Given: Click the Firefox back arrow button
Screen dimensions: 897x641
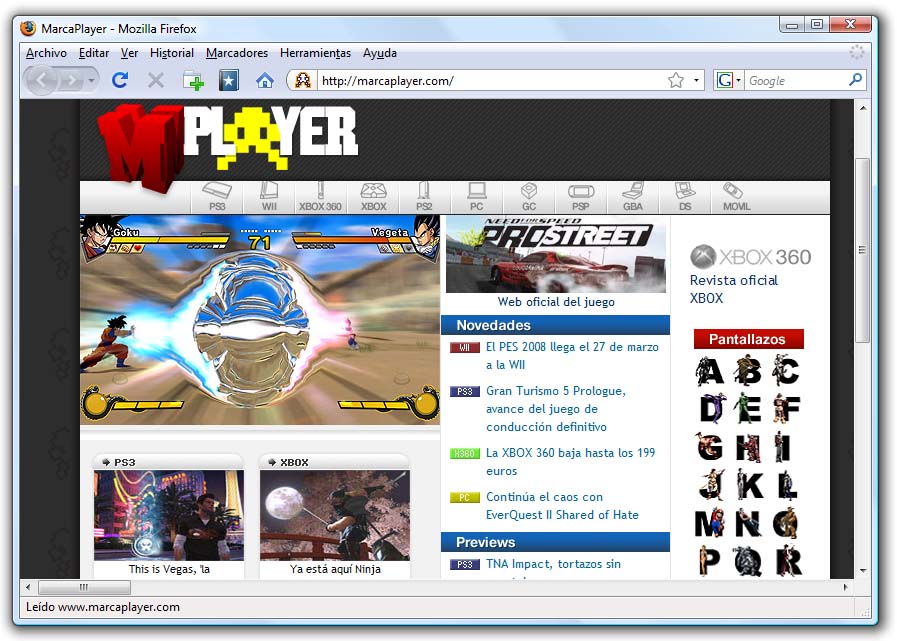Looking at the screenshot, I should 42,81.
